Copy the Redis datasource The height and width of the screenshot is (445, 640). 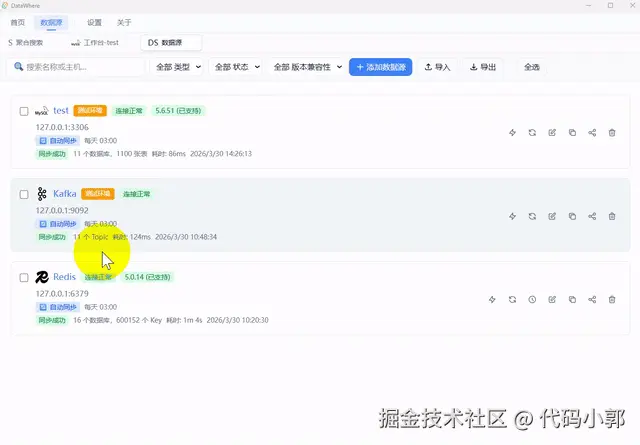[x=572, y=300]
